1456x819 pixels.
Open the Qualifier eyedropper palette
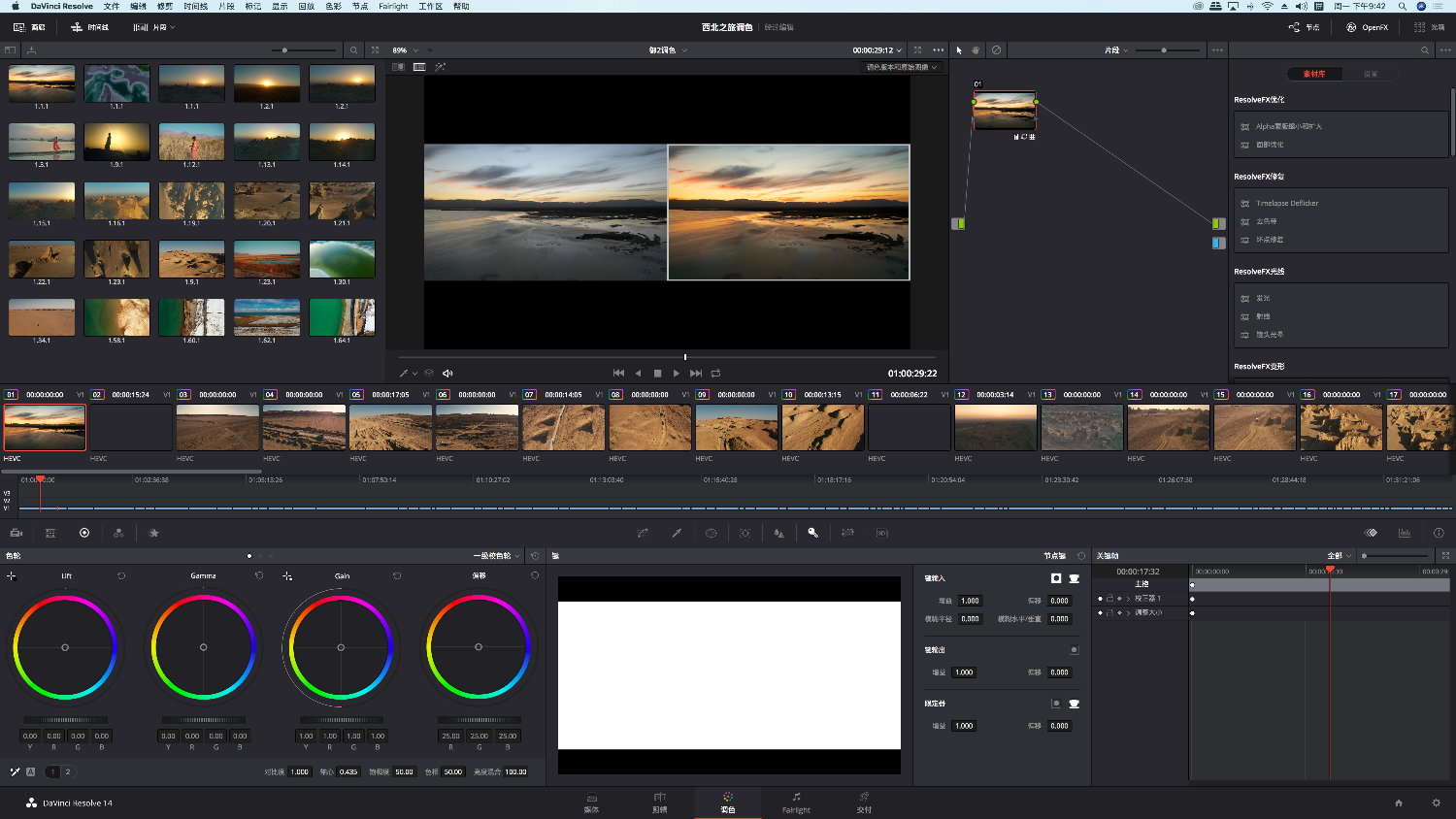click(x=677, y=533)
